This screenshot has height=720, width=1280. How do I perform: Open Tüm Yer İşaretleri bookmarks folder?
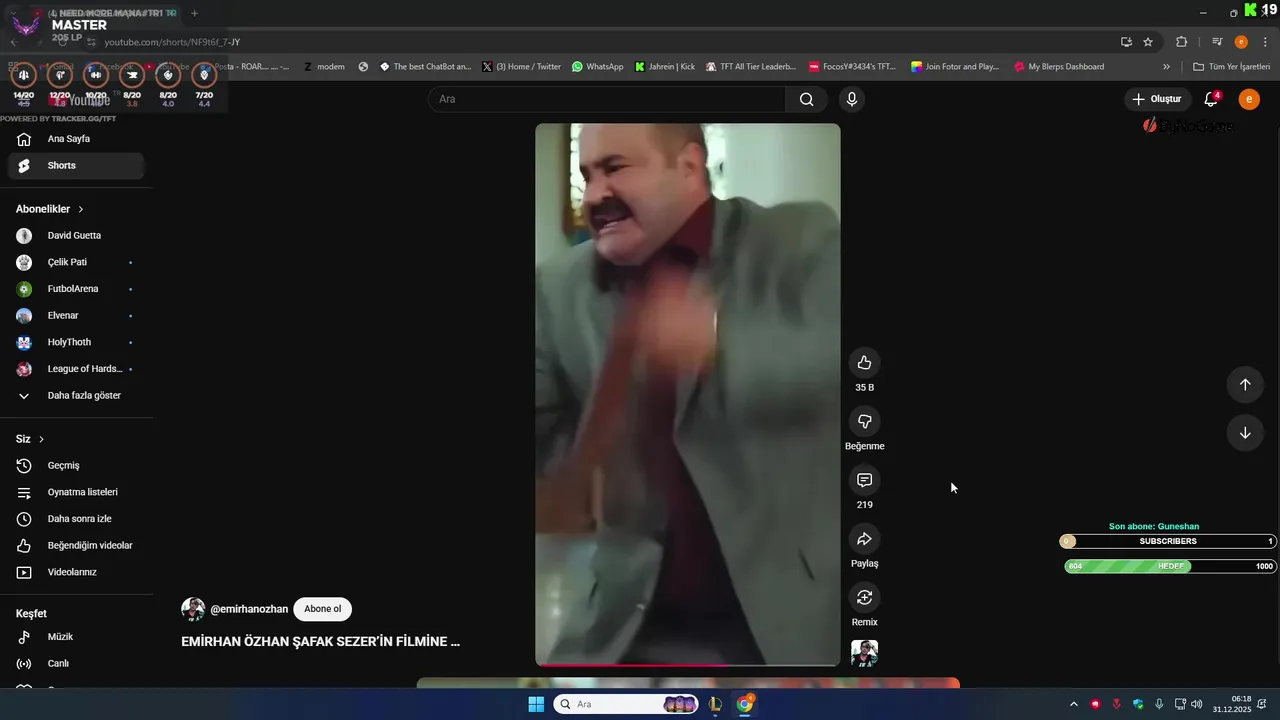1232,67
